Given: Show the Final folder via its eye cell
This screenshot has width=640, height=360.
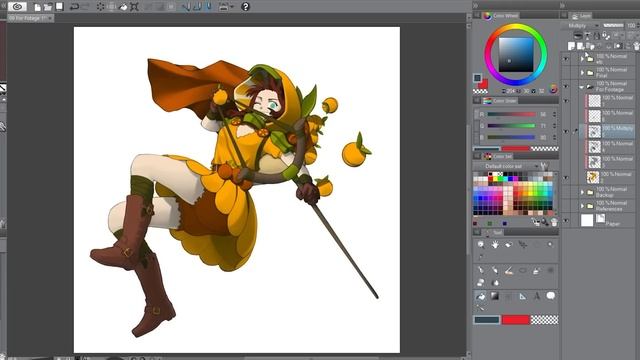Looking at the screenshot, I should point(566,73).
